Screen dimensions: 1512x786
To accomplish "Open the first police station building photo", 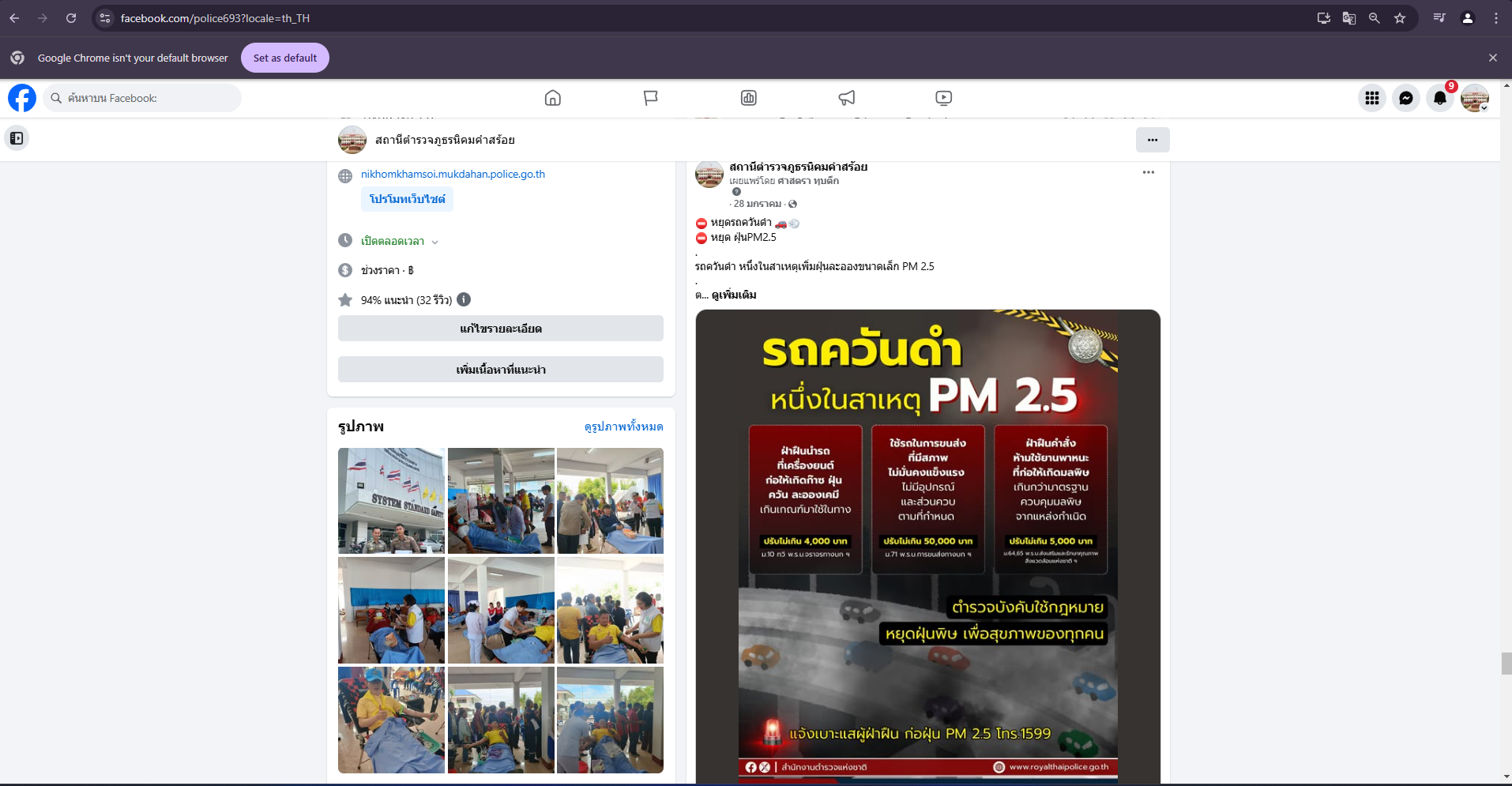I will pyautogui.click(x=391, y=501).
